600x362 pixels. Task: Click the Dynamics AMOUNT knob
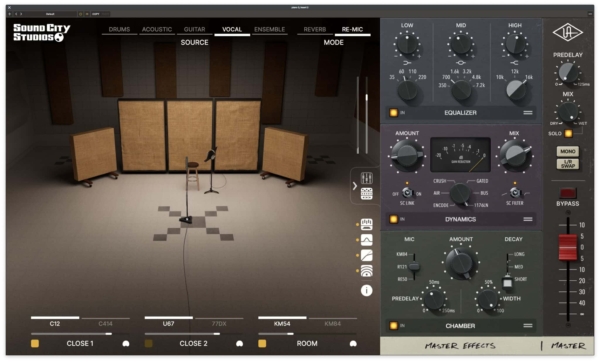(x=407, y=155)
